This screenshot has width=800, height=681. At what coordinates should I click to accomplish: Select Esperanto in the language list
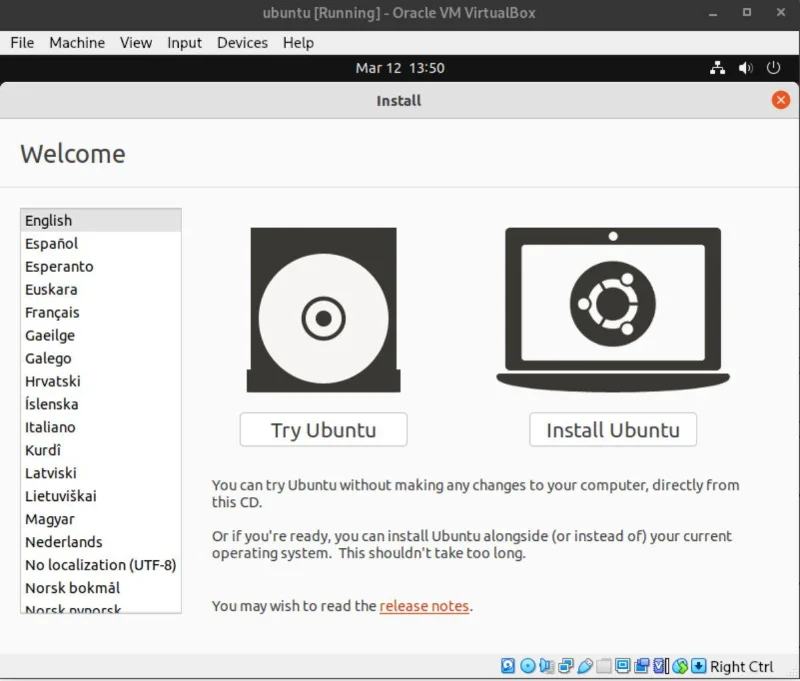(101, 266)
